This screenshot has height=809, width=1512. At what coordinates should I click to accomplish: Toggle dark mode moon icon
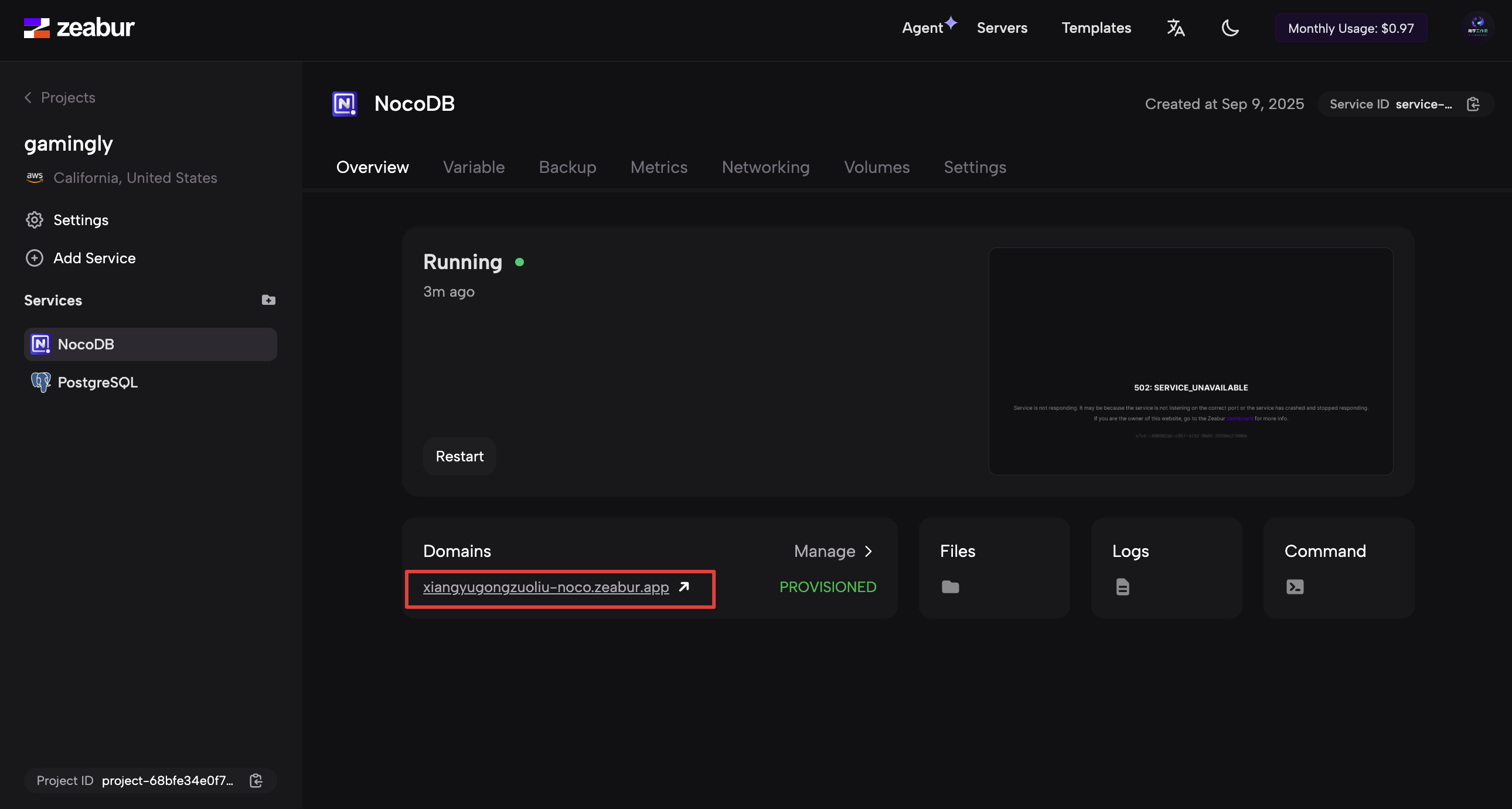point(1230,28)
